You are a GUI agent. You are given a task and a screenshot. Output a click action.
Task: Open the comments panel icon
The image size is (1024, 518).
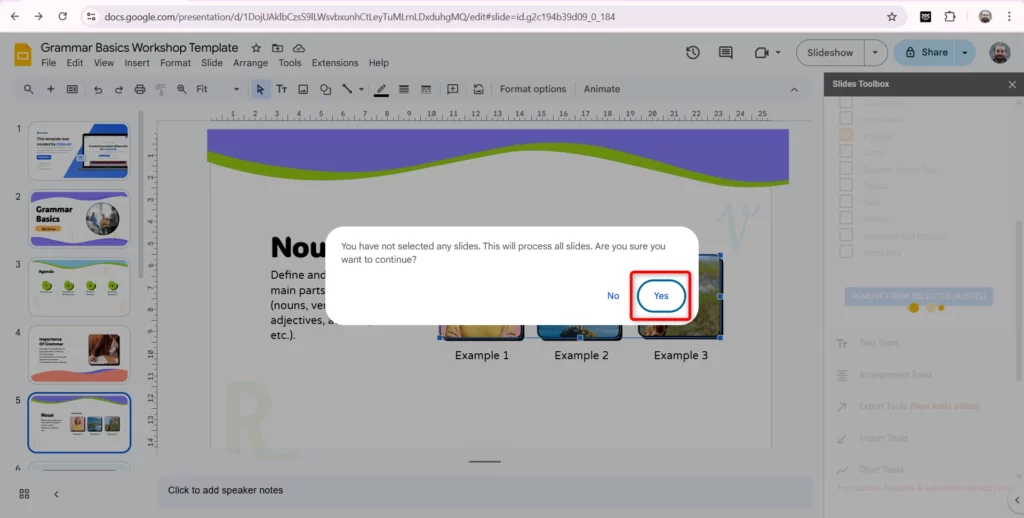pos(726,53)
